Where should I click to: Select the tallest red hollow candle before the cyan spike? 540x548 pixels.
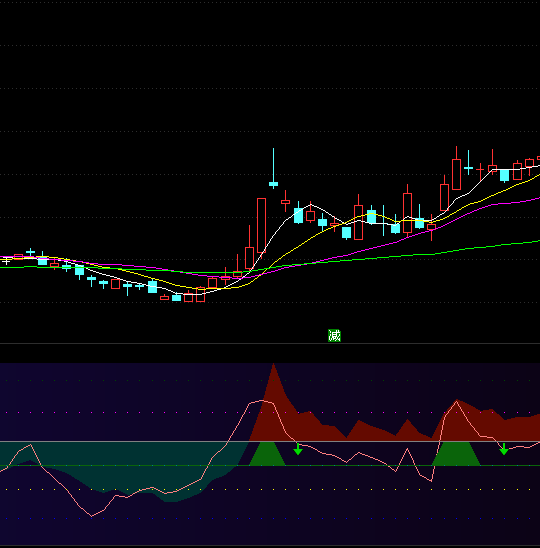click(x=261, y=225)
